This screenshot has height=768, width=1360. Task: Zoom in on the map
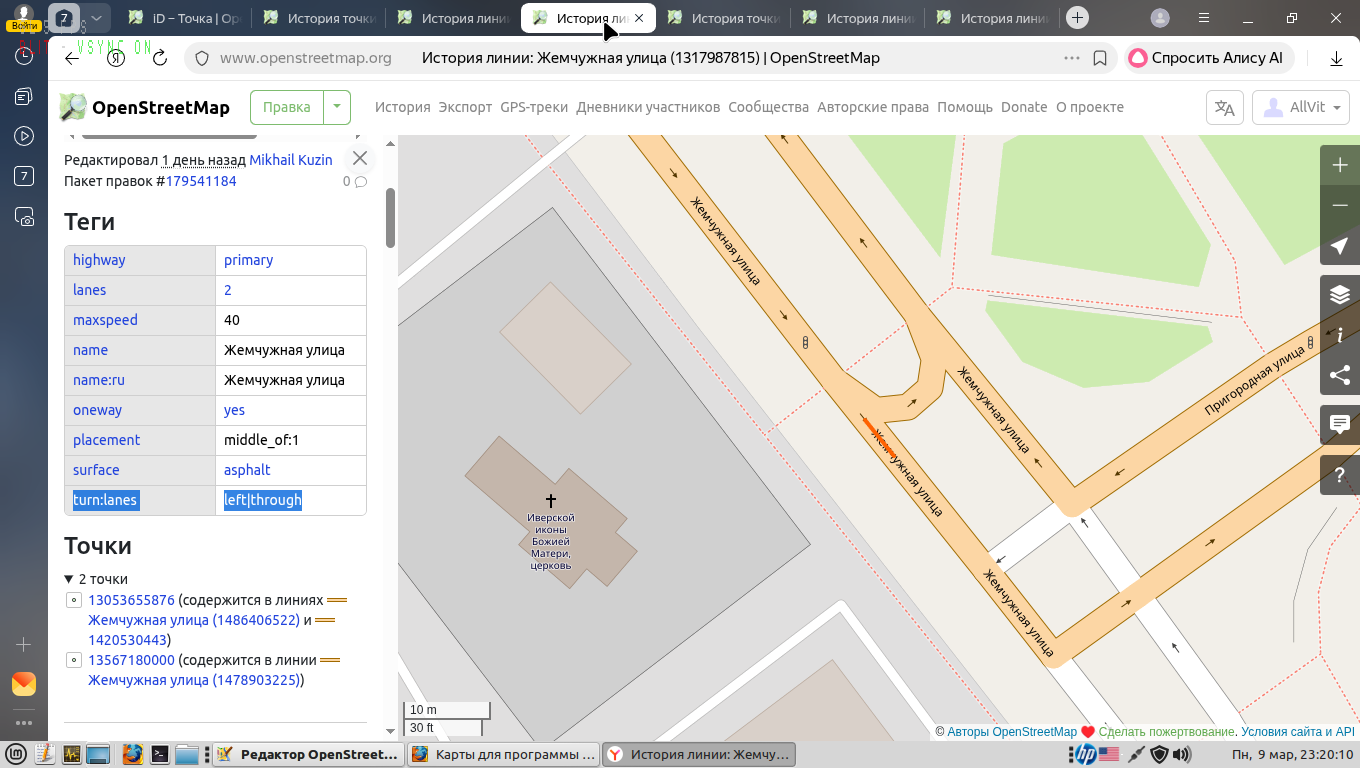tap(1340, 165)
